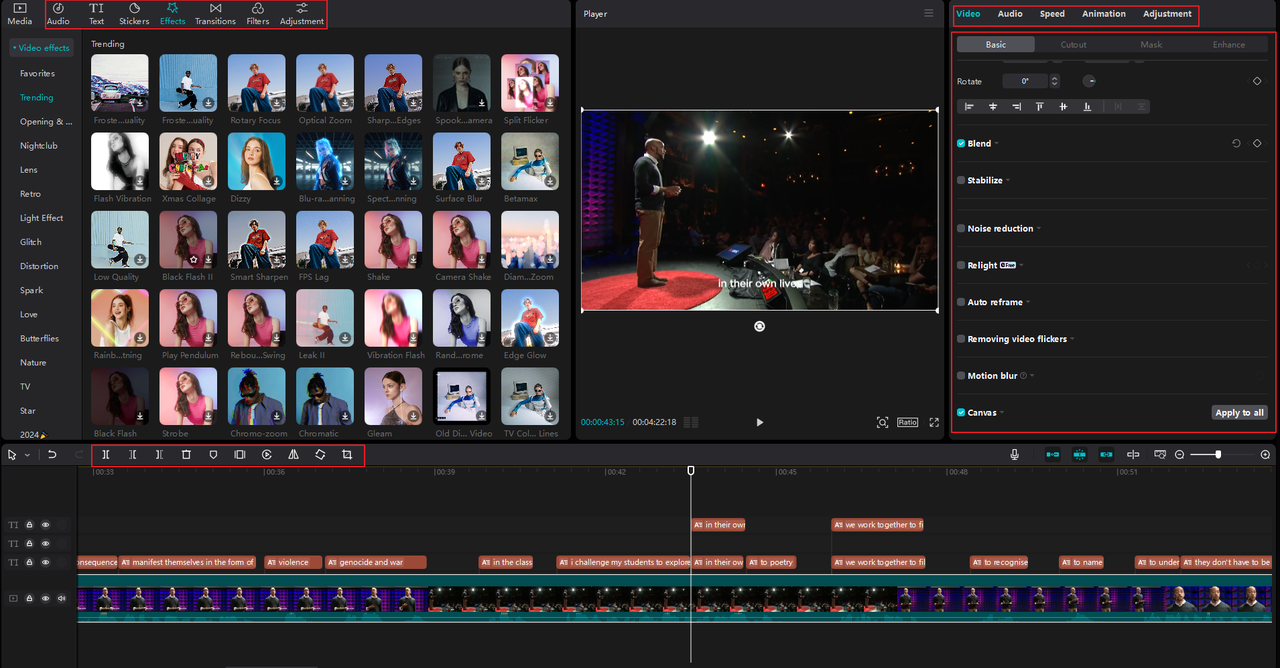
Task: Open the Favorites effects category
Action: (37, 73)
